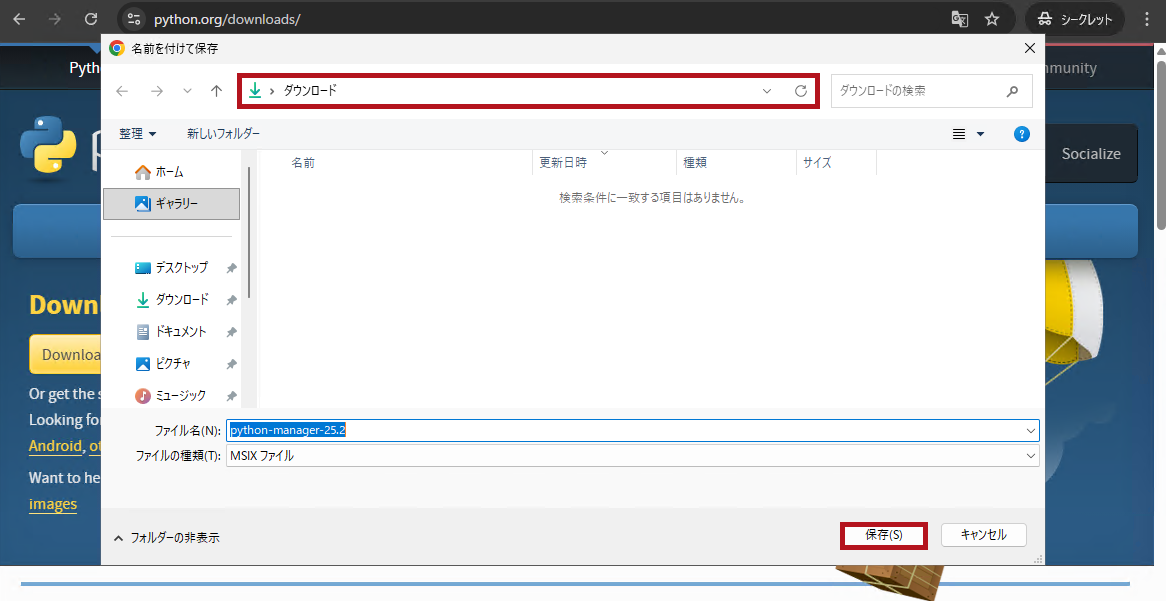Sort by the 更新日時 column header

point(563,162)
